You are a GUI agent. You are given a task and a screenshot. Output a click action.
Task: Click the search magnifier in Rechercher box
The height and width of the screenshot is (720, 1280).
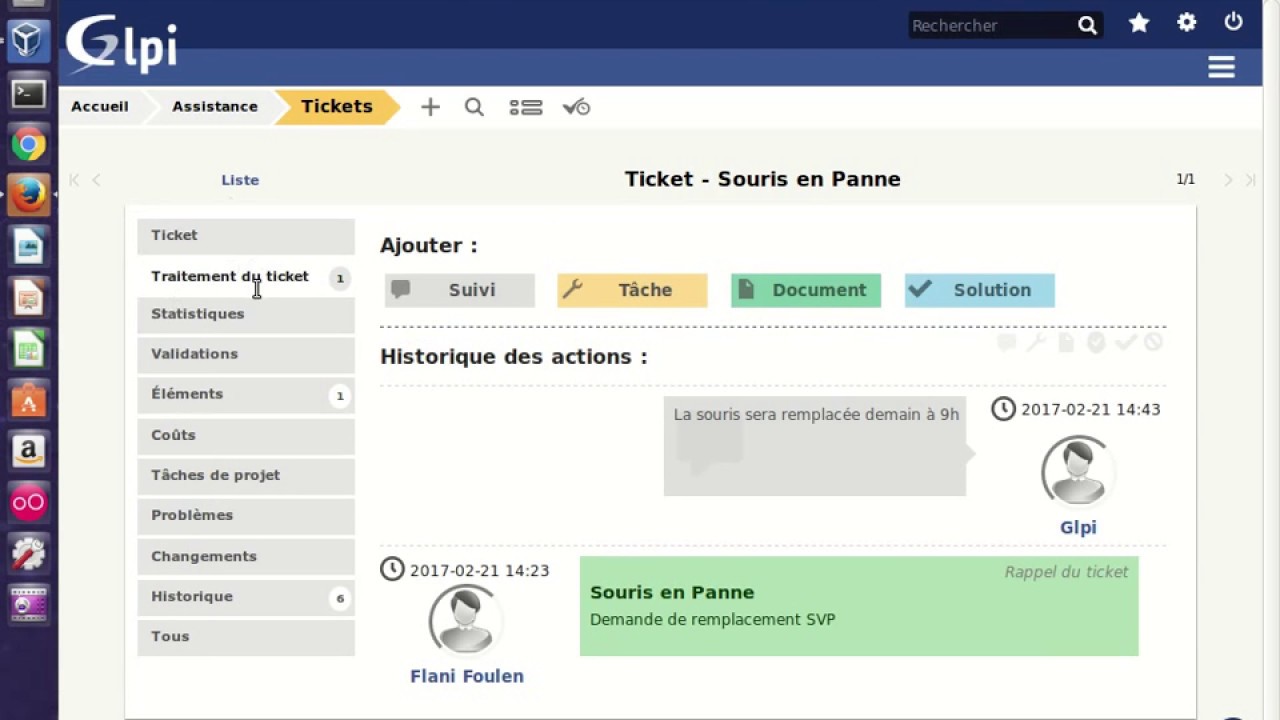[1087, 26]
